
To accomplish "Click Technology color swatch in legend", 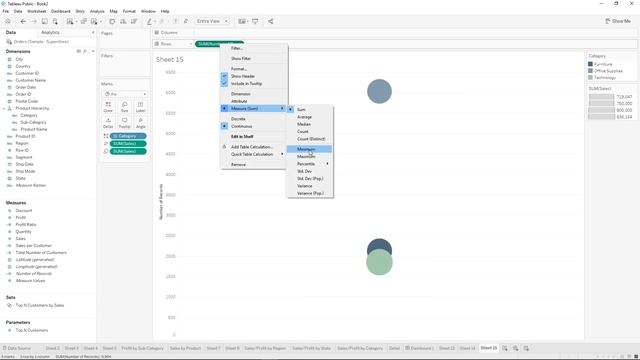I will [590, 77].
